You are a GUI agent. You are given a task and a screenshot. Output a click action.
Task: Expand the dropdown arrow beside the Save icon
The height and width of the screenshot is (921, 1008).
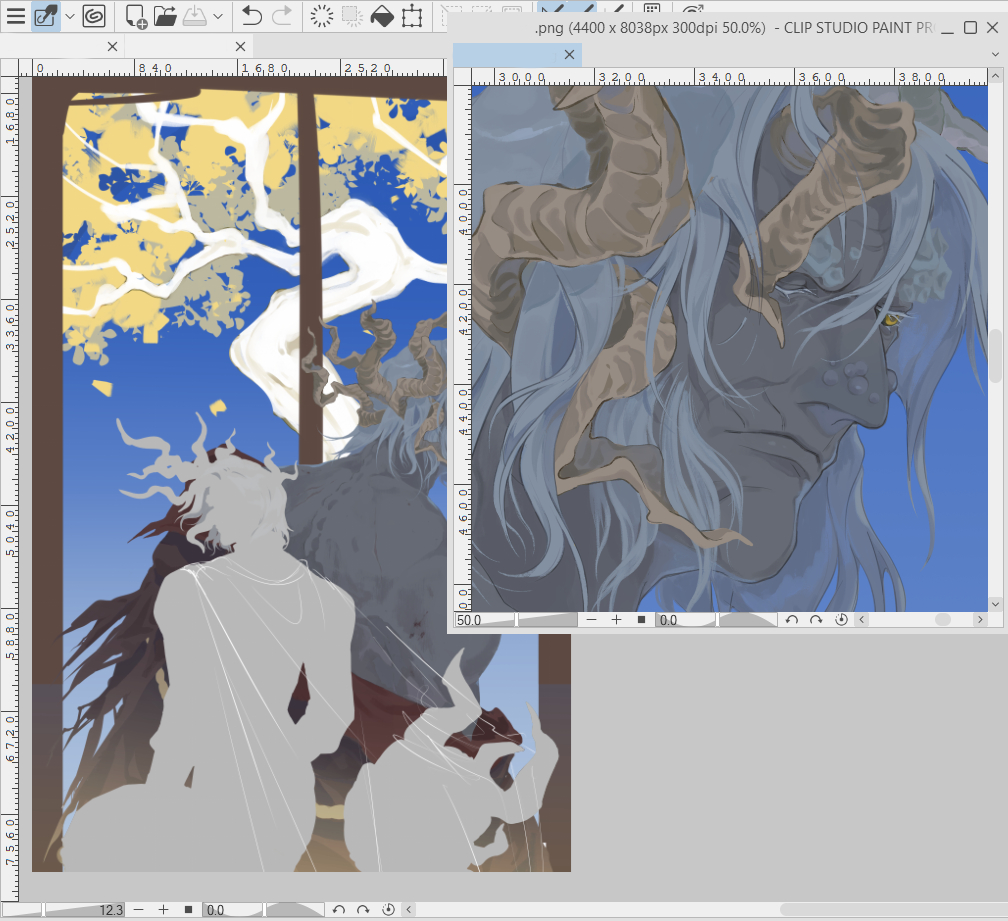pyautogui.click(x=217, y=16)
